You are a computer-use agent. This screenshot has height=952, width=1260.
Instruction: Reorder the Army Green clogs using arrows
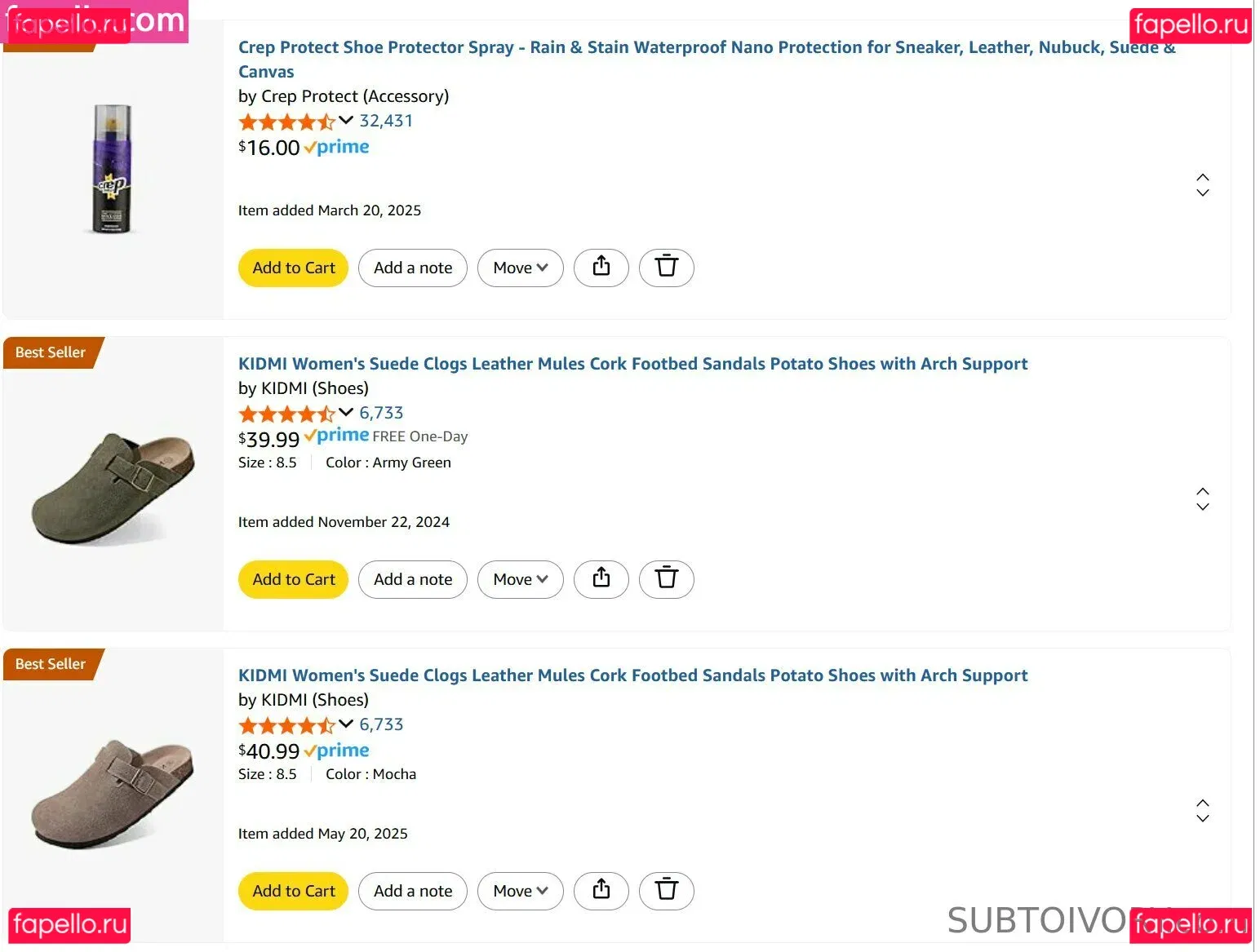tap(1202, 498)
